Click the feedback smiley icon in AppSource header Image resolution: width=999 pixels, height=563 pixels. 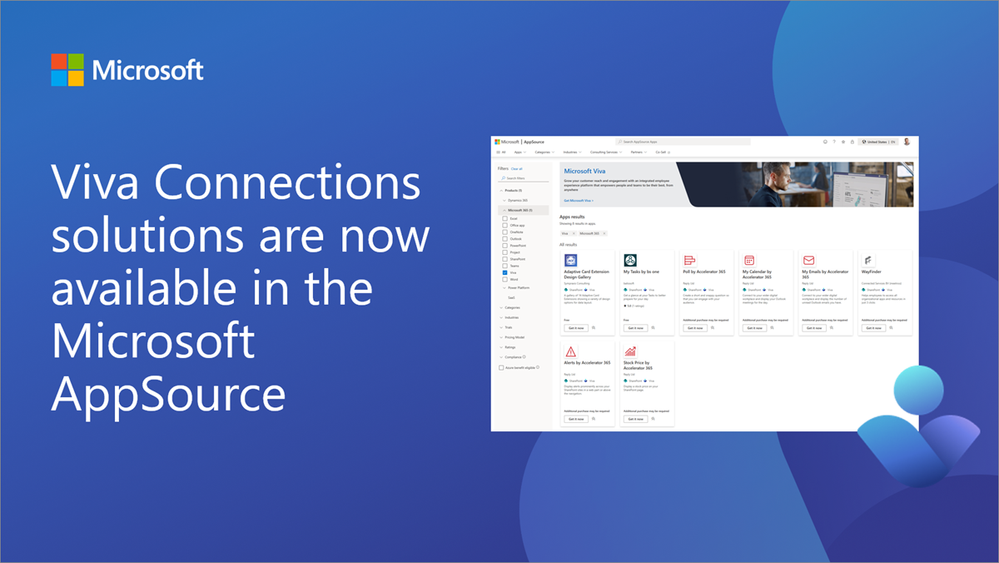(x=825, y=142)
